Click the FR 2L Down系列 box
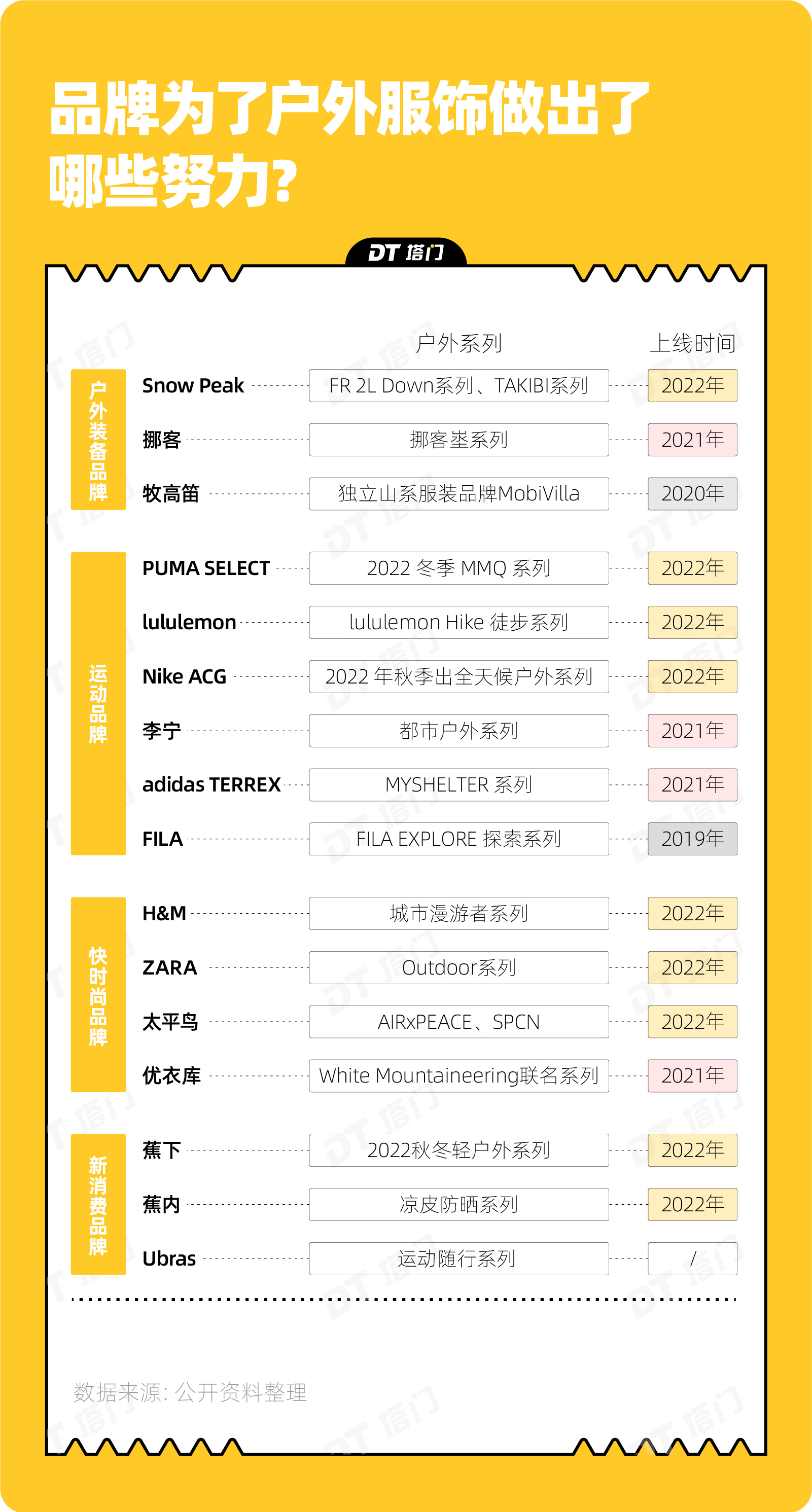The width and height of the screenshot is (812, 1512). [458, 386]
